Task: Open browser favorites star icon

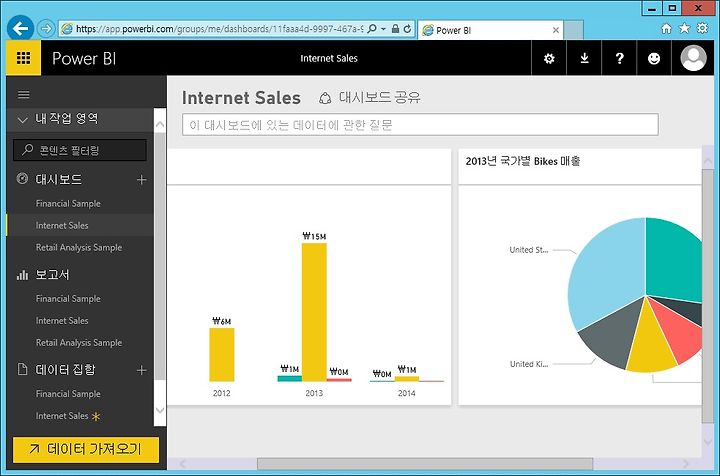Action: [x=684, y=28]
